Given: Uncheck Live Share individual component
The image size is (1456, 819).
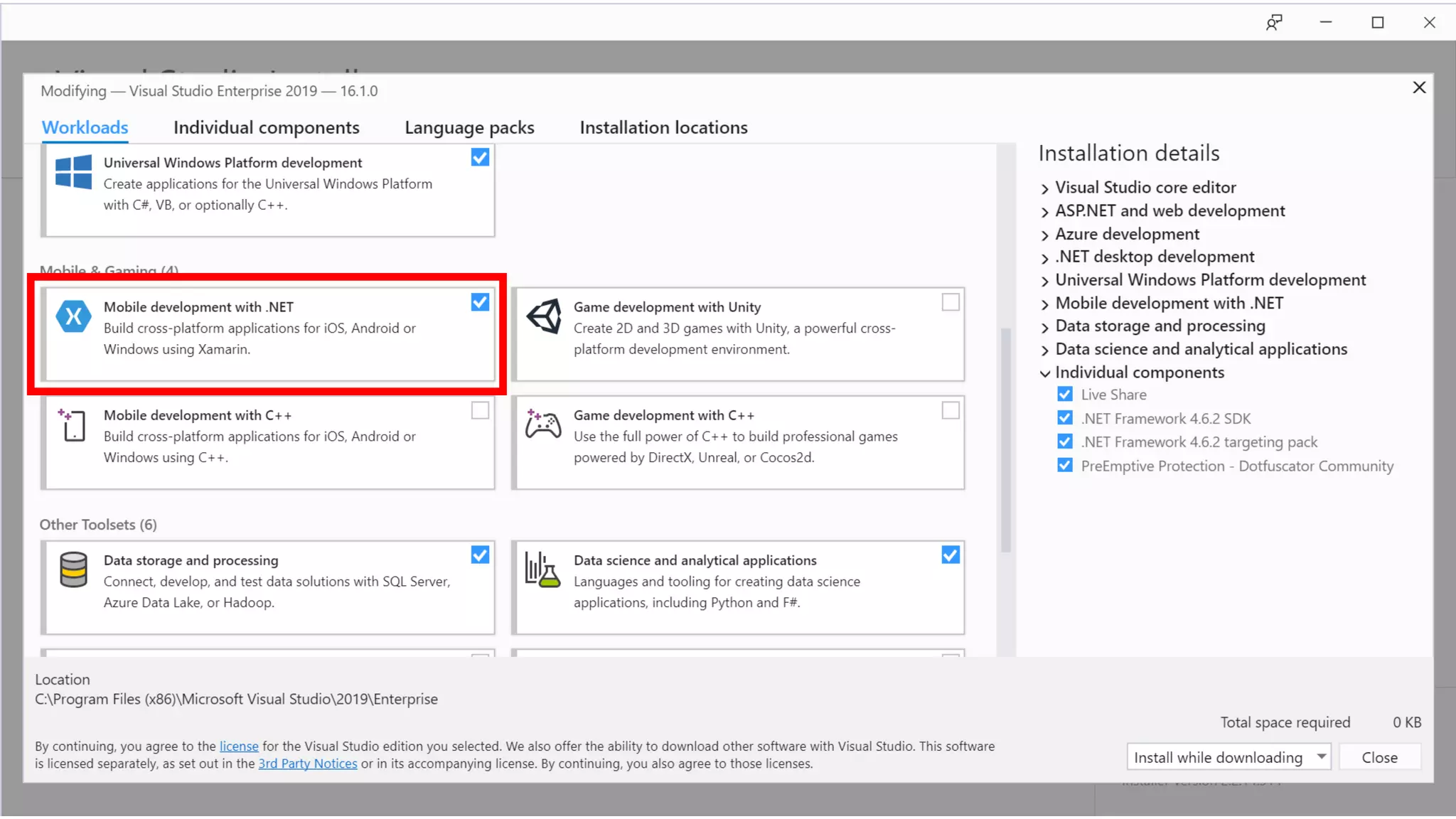Looking at the screenshot, I should [1065, 395].
